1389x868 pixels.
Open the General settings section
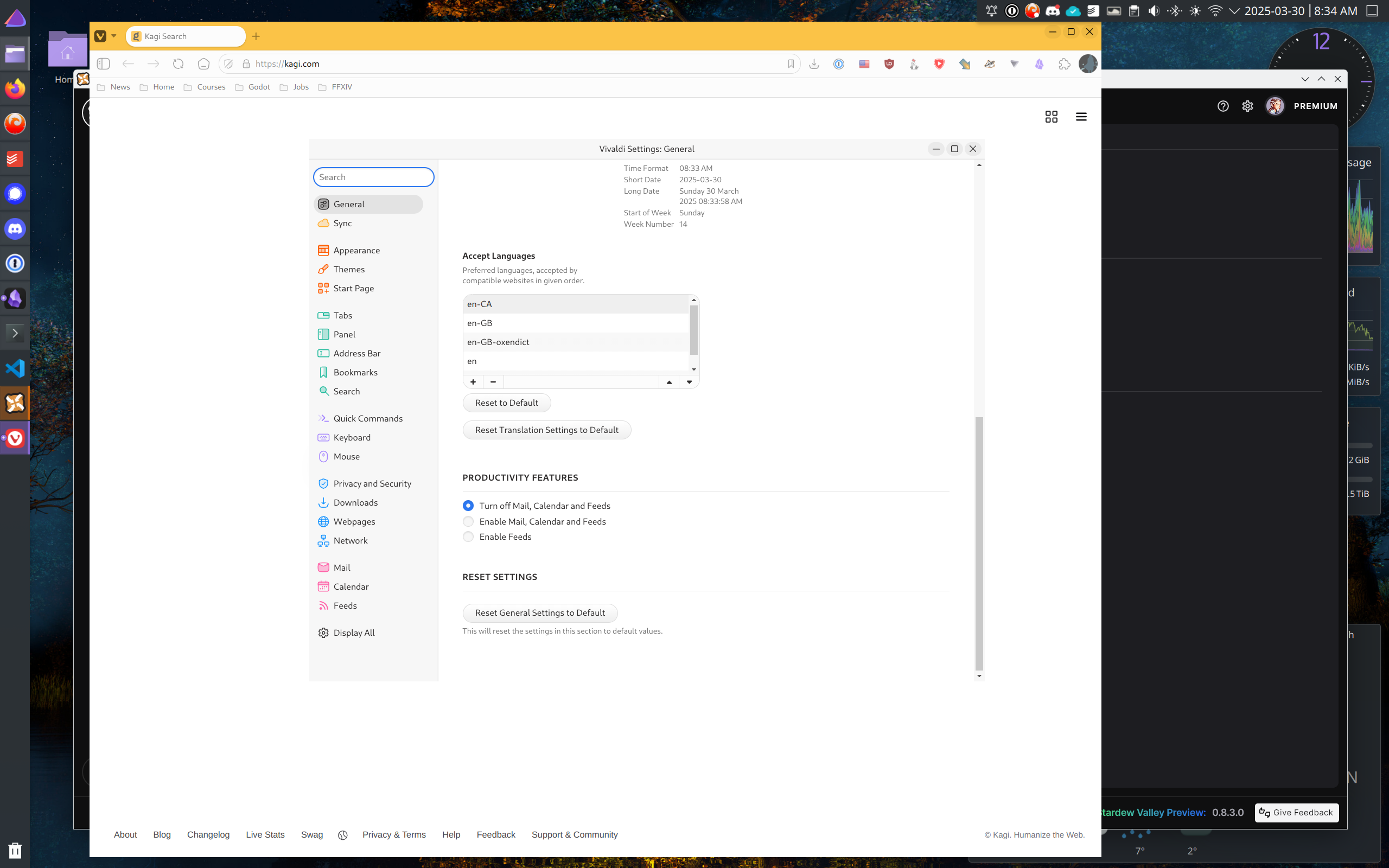click(x=368, y=205)
